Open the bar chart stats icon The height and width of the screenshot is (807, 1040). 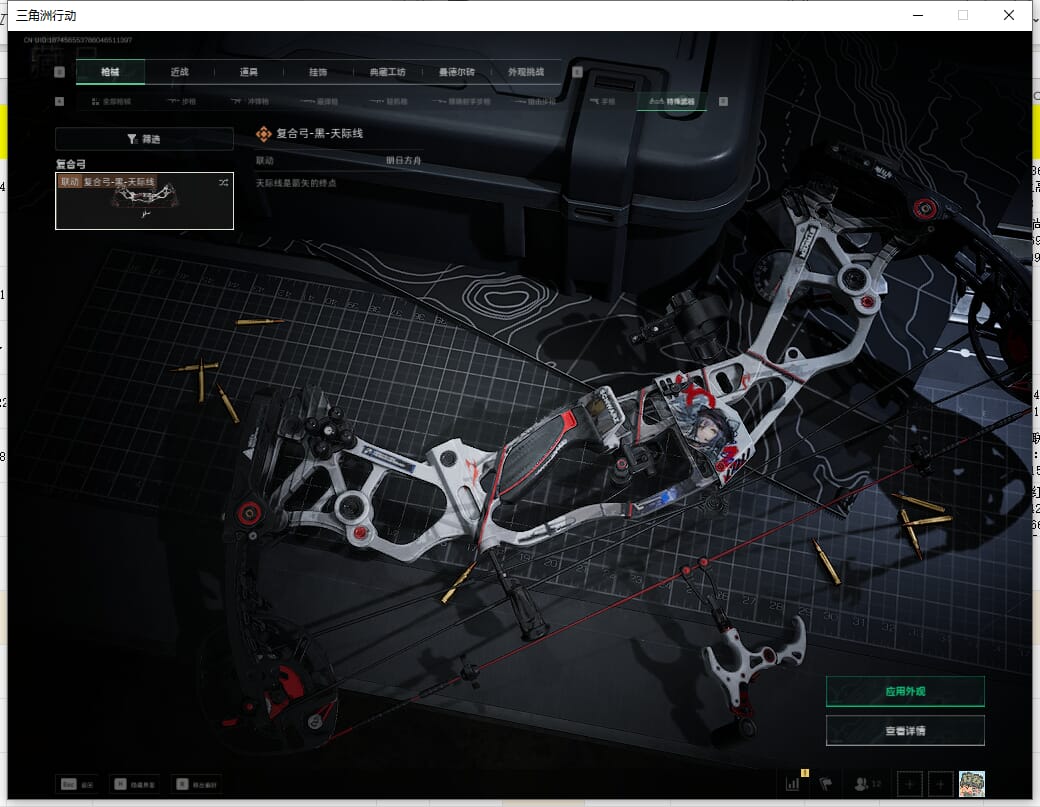(x=792, y=783)
